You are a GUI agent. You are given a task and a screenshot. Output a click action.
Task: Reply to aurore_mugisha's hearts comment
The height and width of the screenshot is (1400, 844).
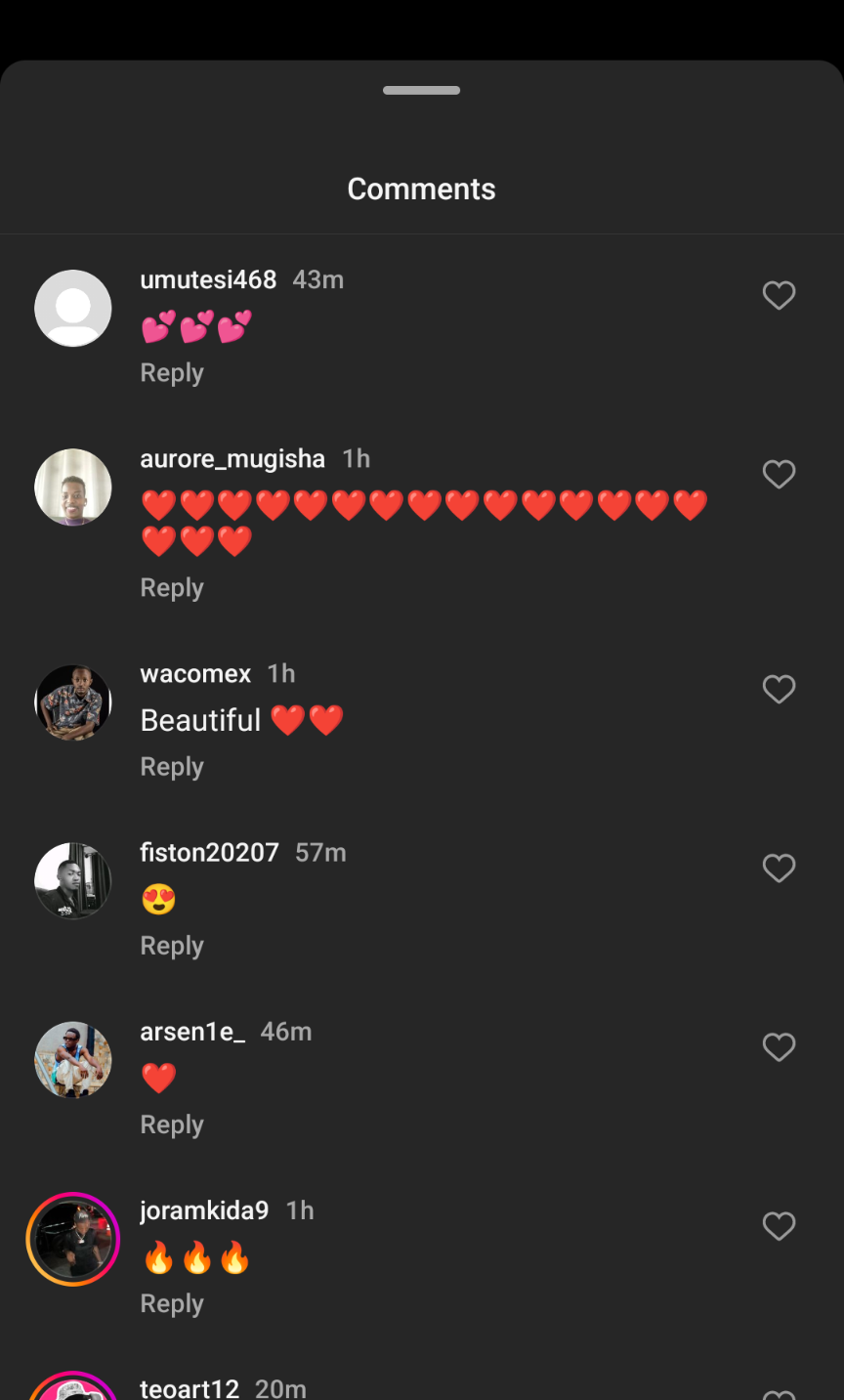[x=172, y=588]
